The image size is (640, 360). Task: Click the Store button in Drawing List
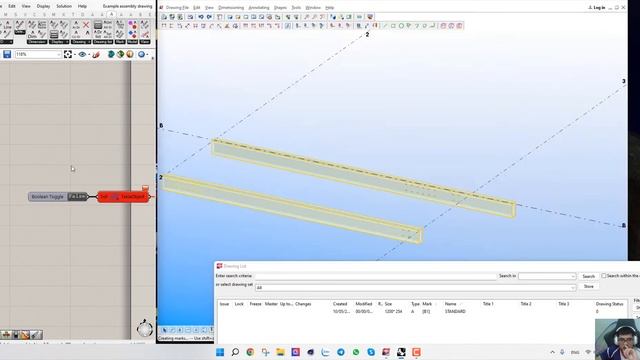click(588, 287)
